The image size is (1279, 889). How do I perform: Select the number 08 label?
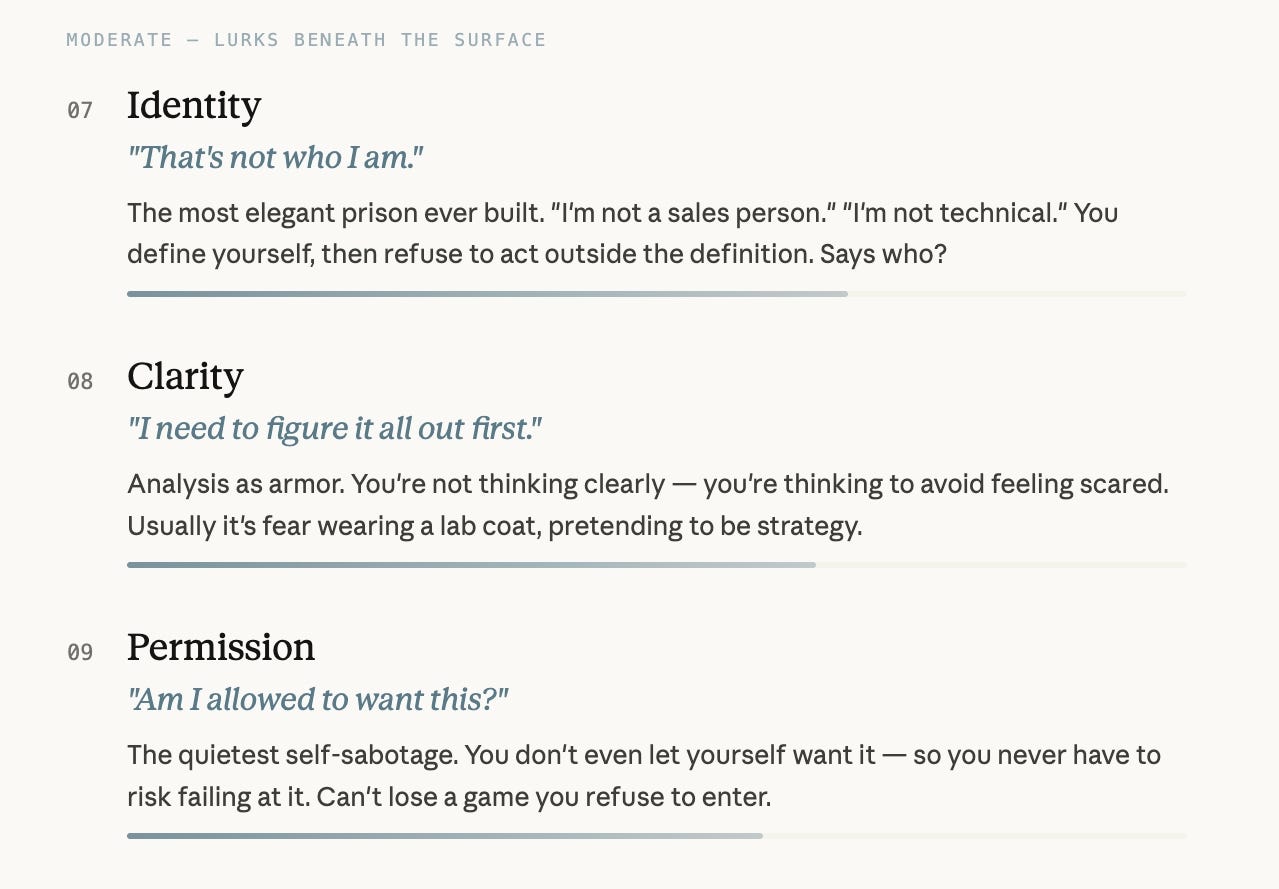(x=80, y=381)
